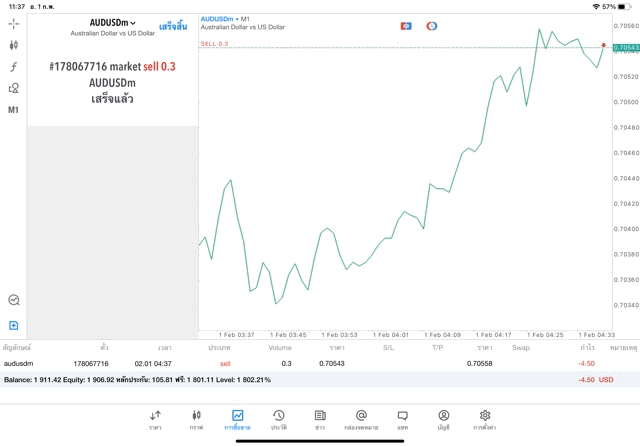
Task: Open the กล่องจดหมาย mailbox tab
Action: (361, 420)
